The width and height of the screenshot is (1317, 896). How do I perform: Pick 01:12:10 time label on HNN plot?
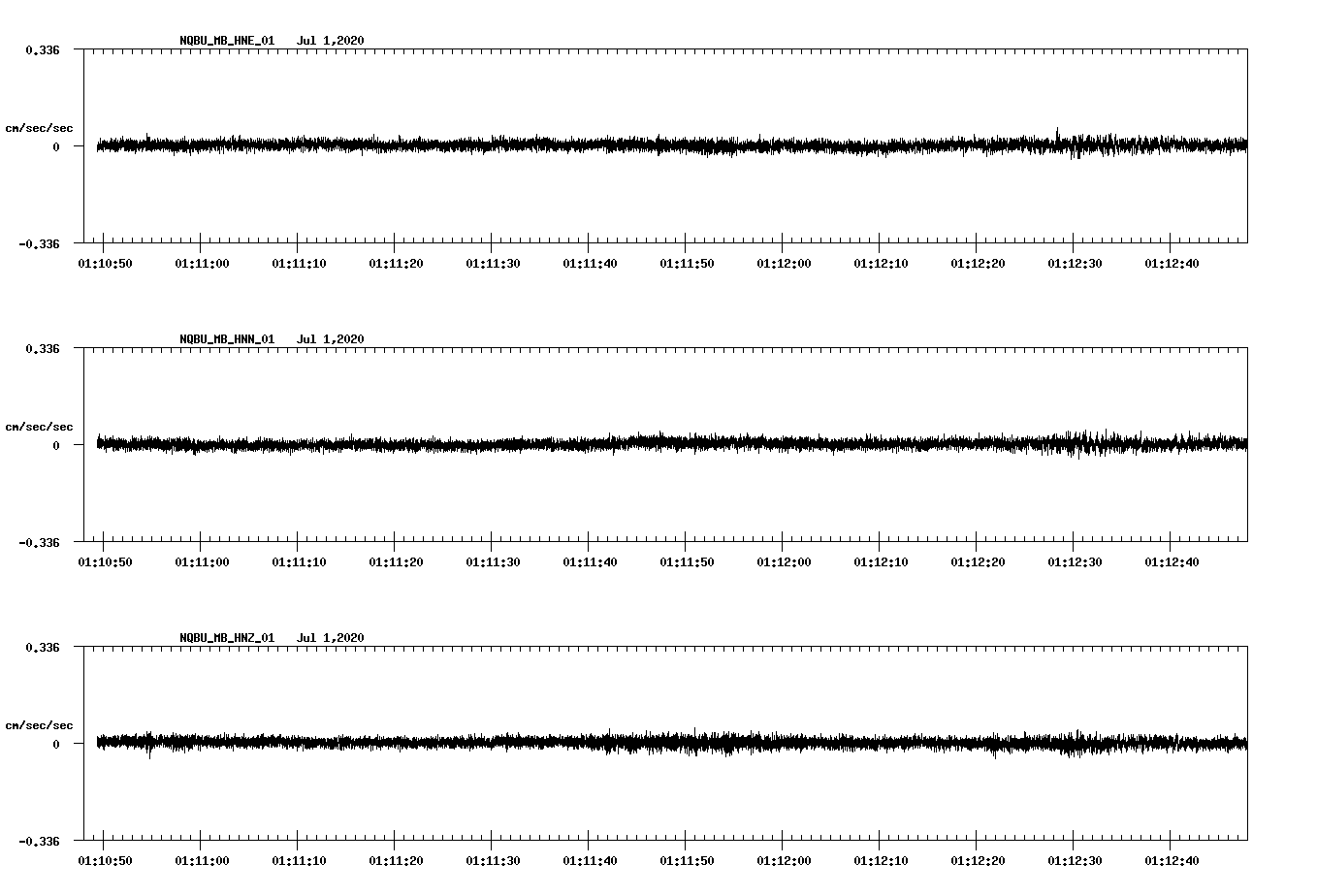pos(881,562)
